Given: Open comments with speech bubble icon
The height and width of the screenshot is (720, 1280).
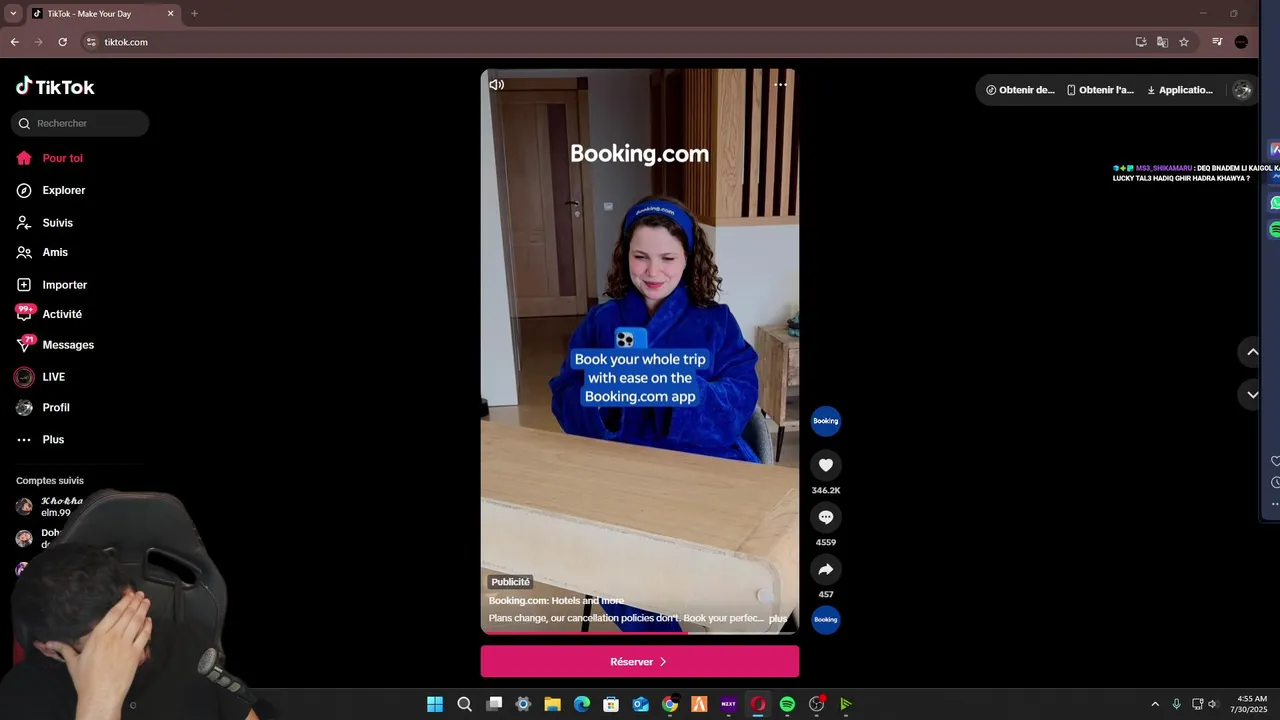Looking at the screenshot, I should [826, 517].
